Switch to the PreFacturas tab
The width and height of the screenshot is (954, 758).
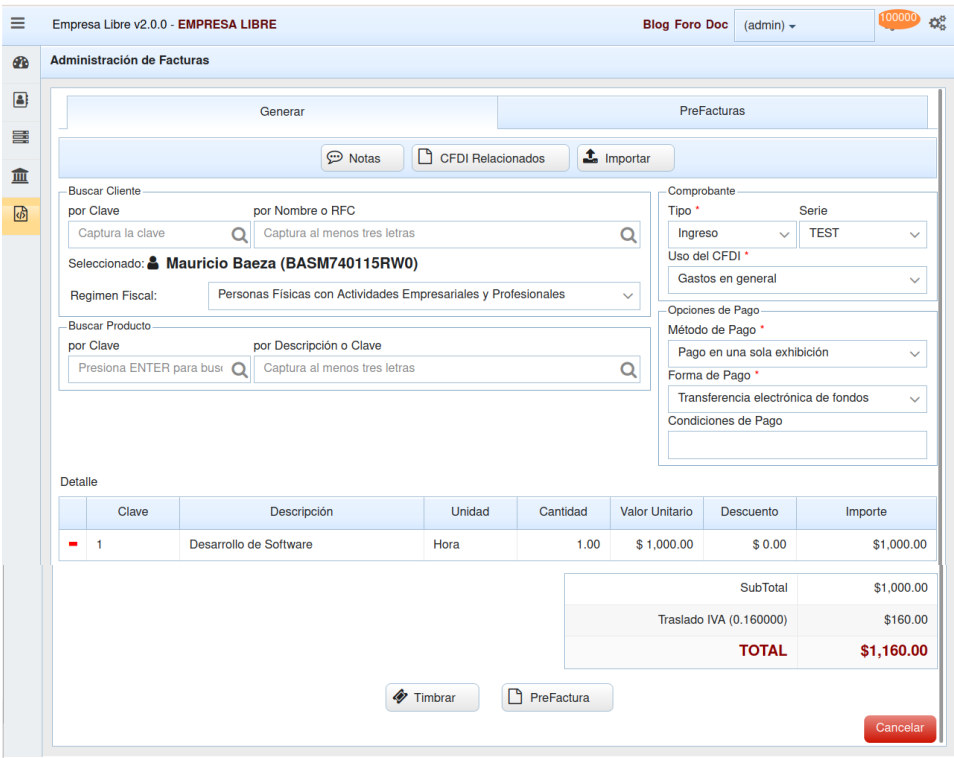tap(712, 112)
